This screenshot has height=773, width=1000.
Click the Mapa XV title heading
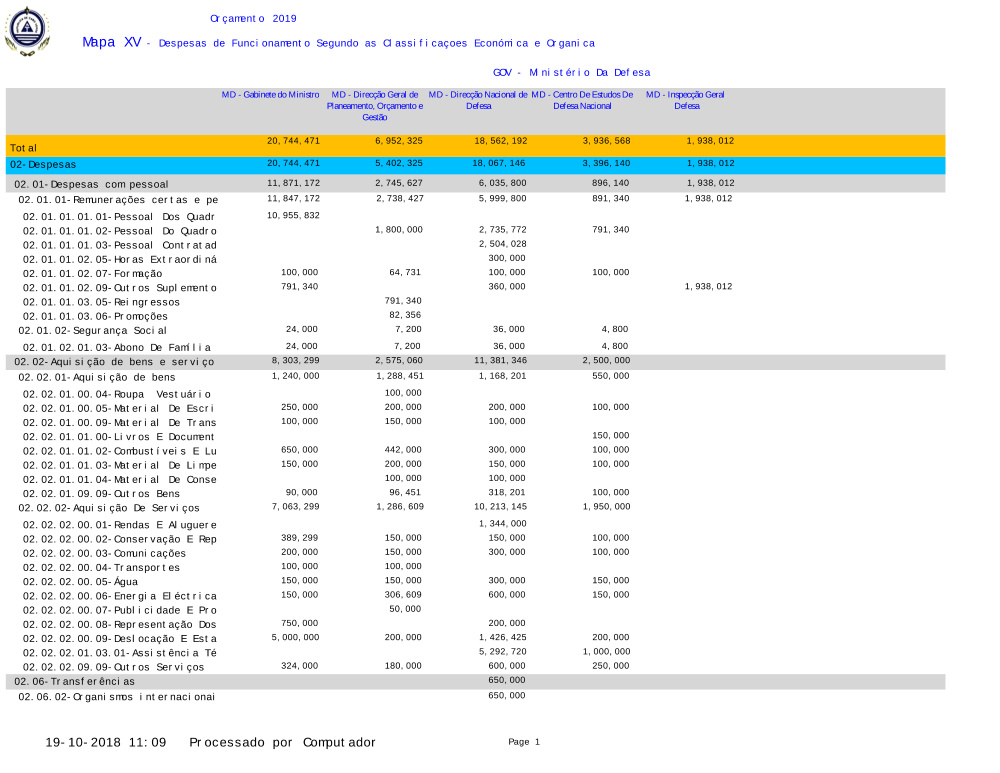(x=111, y=42)
